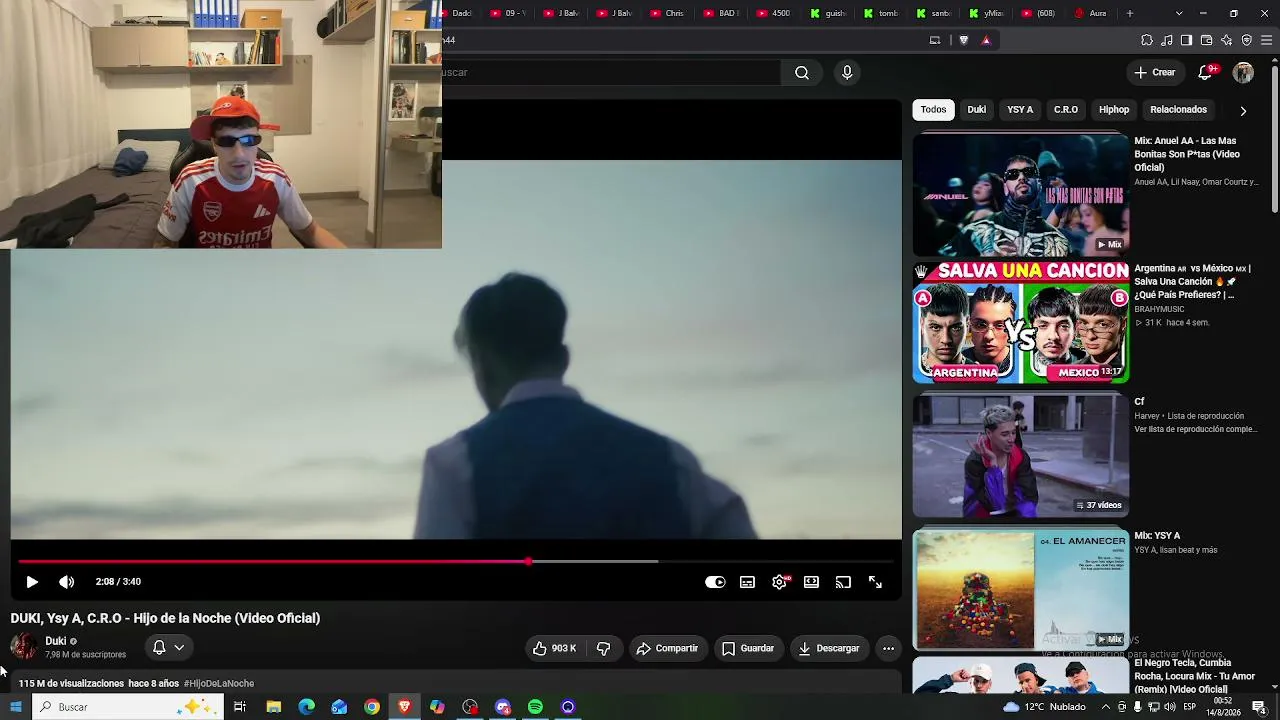Screen dimensions: 1280x720
Task: Turn on subtitles in the player
Action: pyautogui.click(x=747, y=582)
